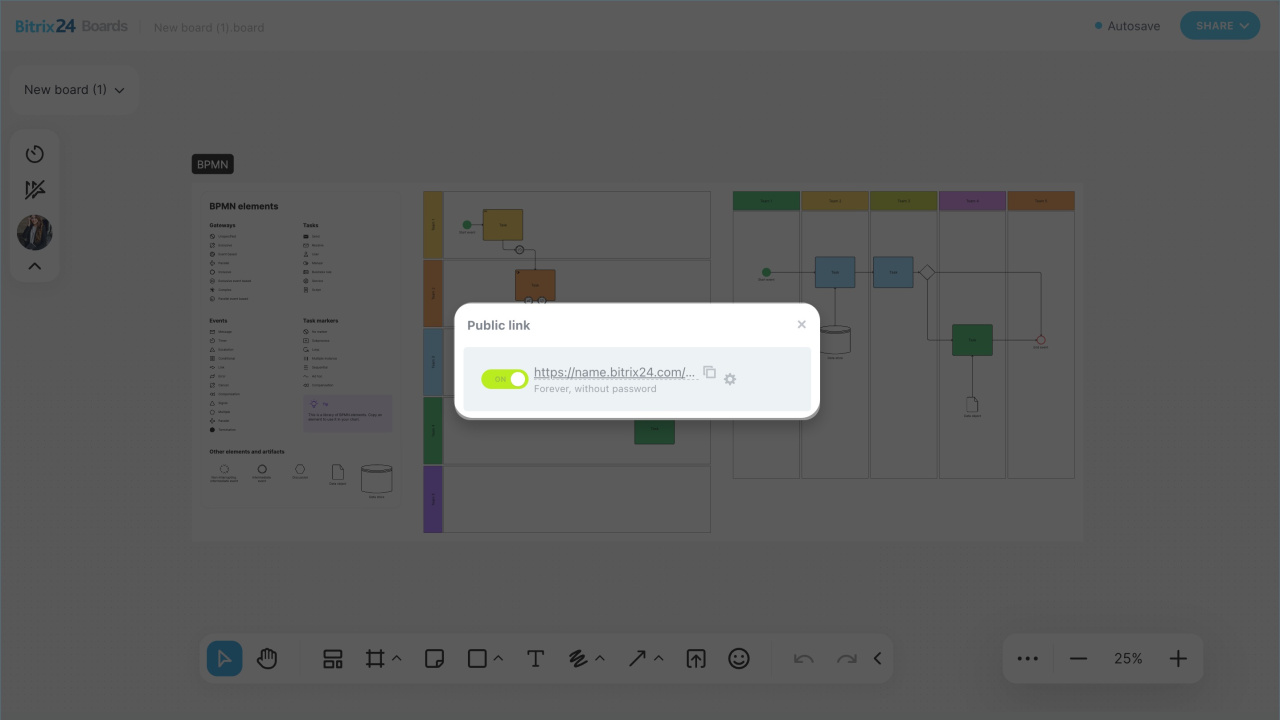1280x720 pixels.
Task: Copy the public link URL
Action: point(710,372)
